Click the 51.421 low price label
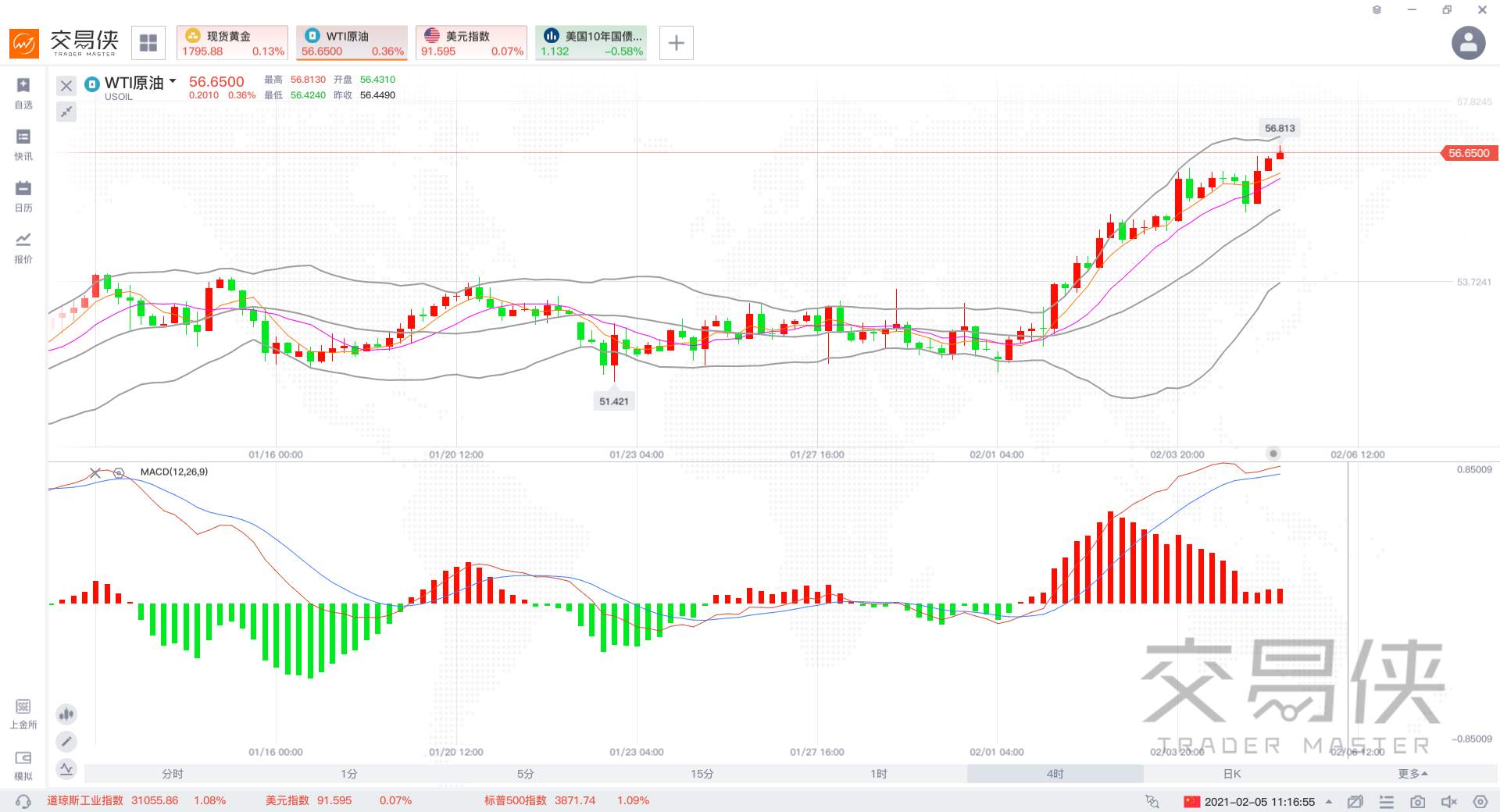Viewport: 1500px width, 812px height. coord(613,401)
